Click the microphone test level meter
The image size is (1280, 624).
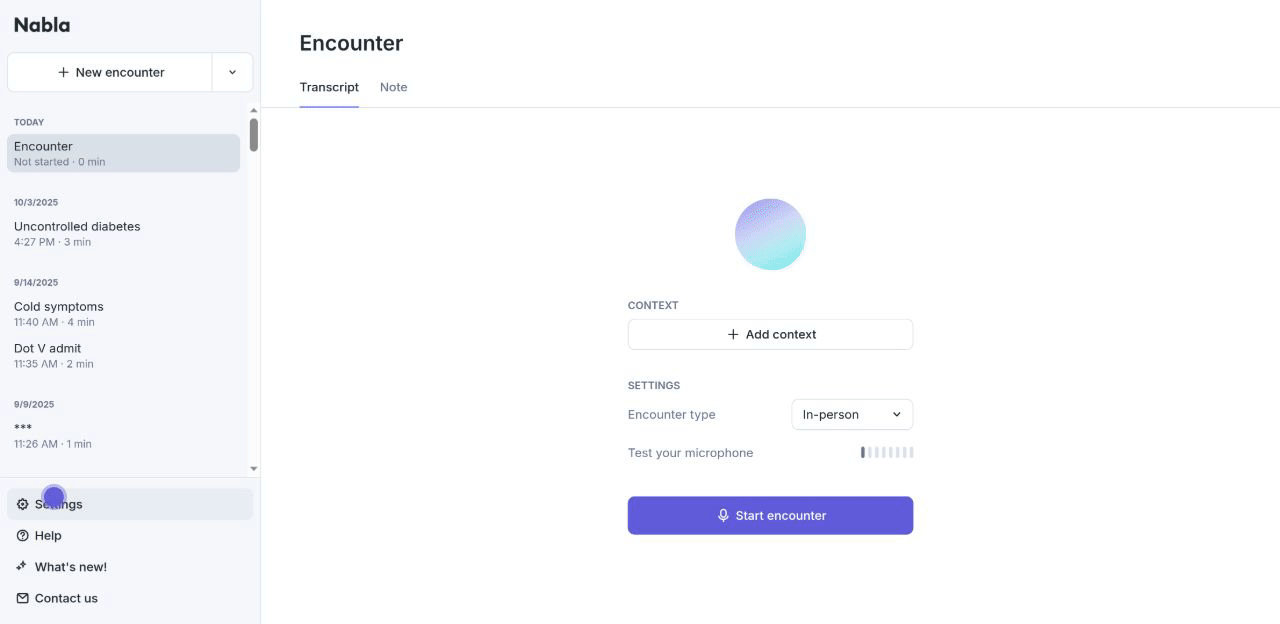point(887,453)
